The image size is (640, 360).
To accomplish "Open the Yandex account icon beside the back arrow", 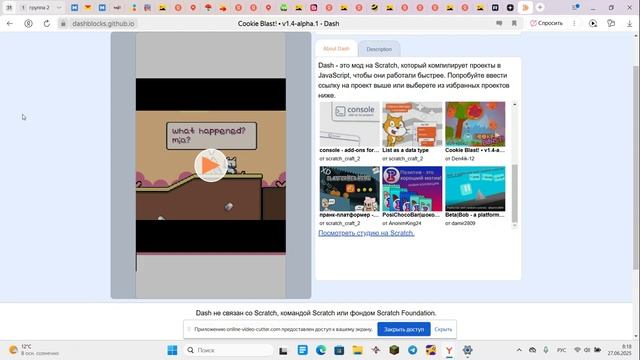I will [x=28, y=24].
